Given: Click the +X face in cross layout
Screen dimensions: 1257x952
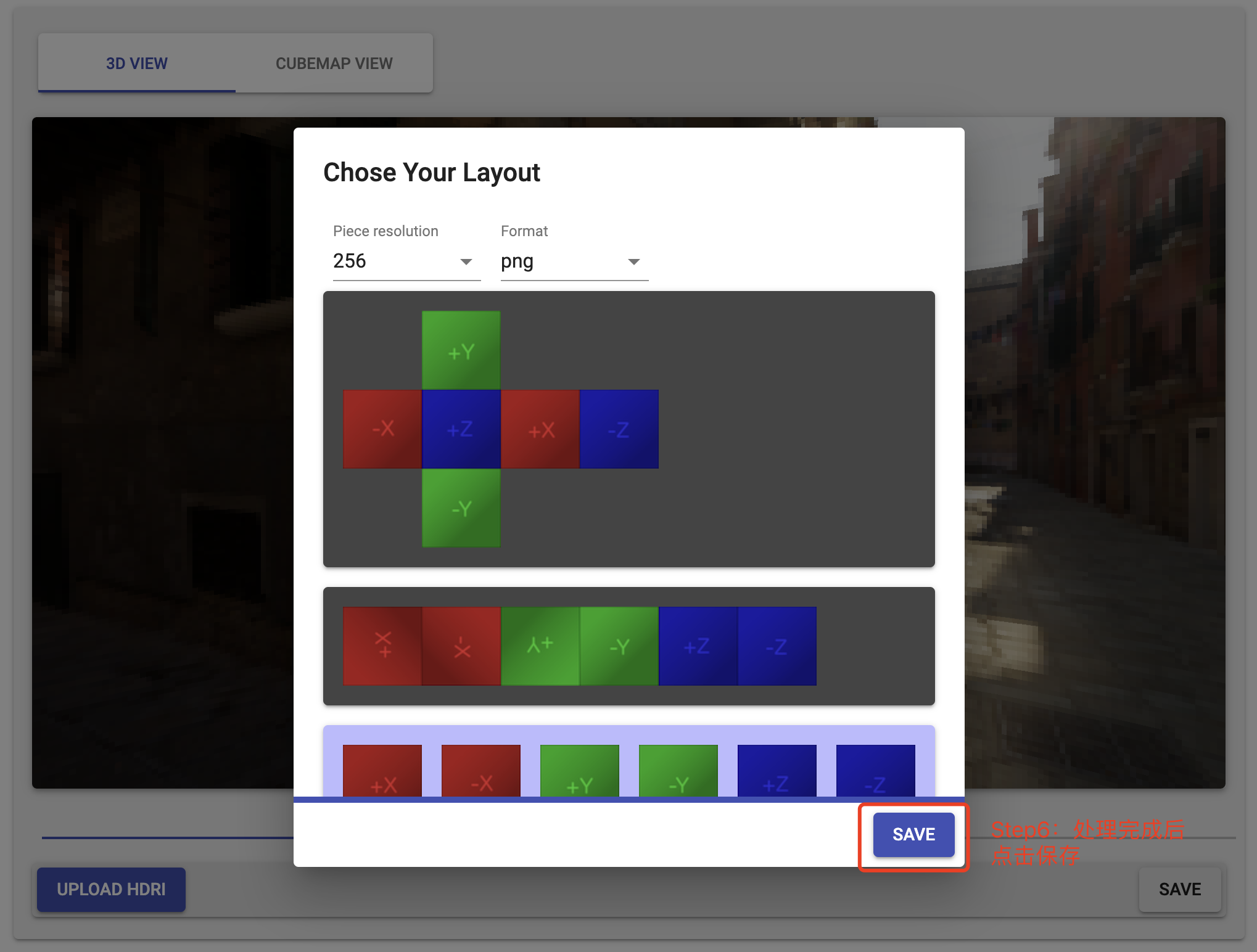Looking at the screenshot, I should click(540, 429).
